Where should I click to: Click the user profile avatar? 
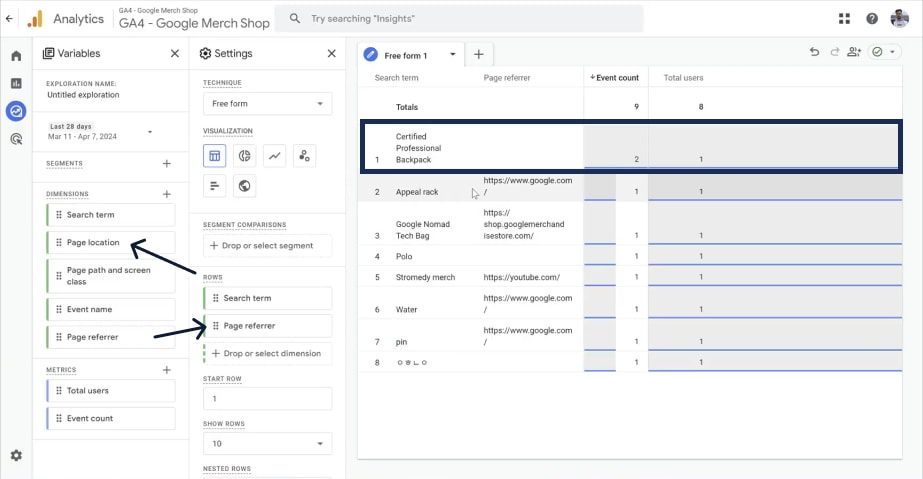899,19
